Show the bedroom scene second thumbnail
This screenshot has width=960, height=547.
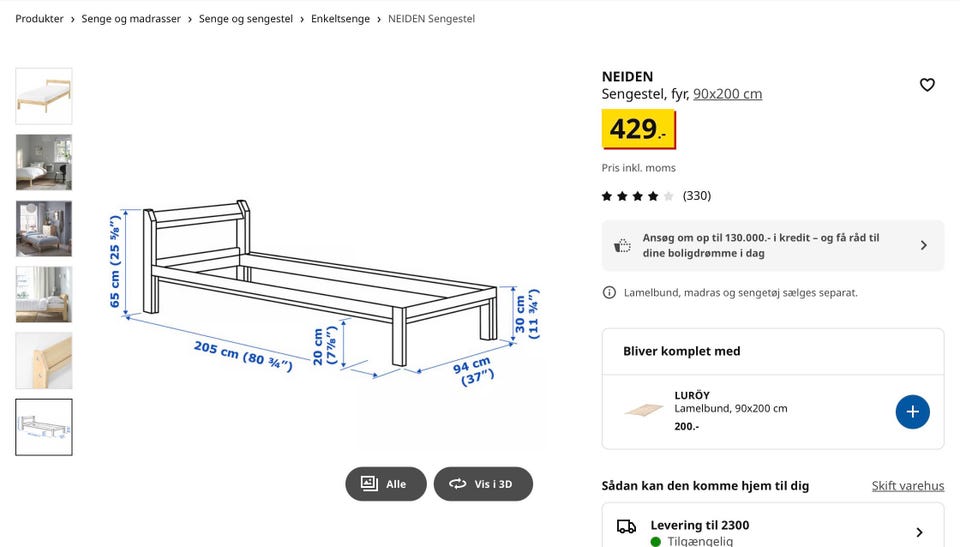(44, 162)
